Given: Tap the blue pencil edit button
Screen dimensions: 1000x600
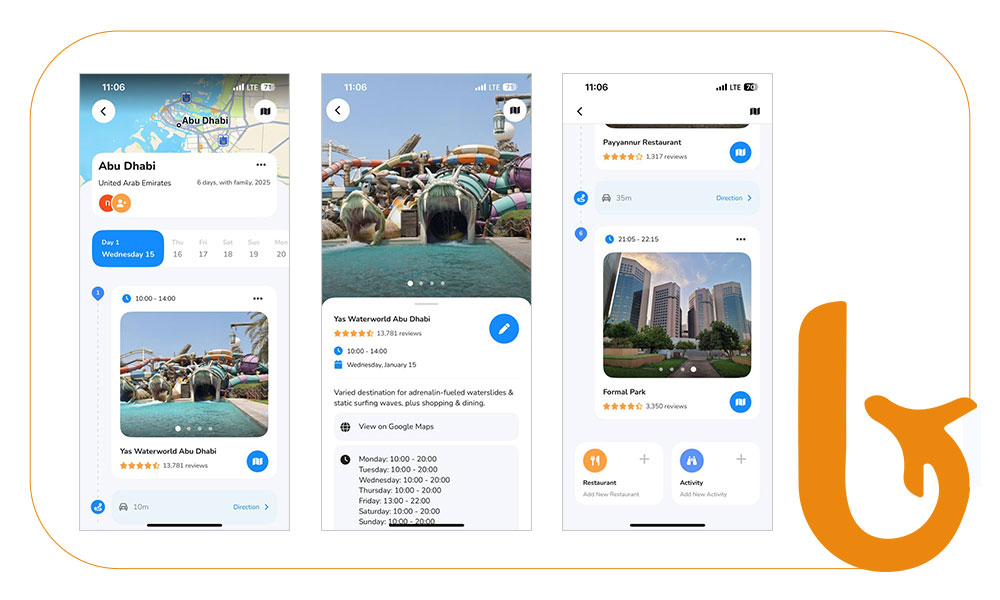Looking at the screenshot, I should 504,328.
